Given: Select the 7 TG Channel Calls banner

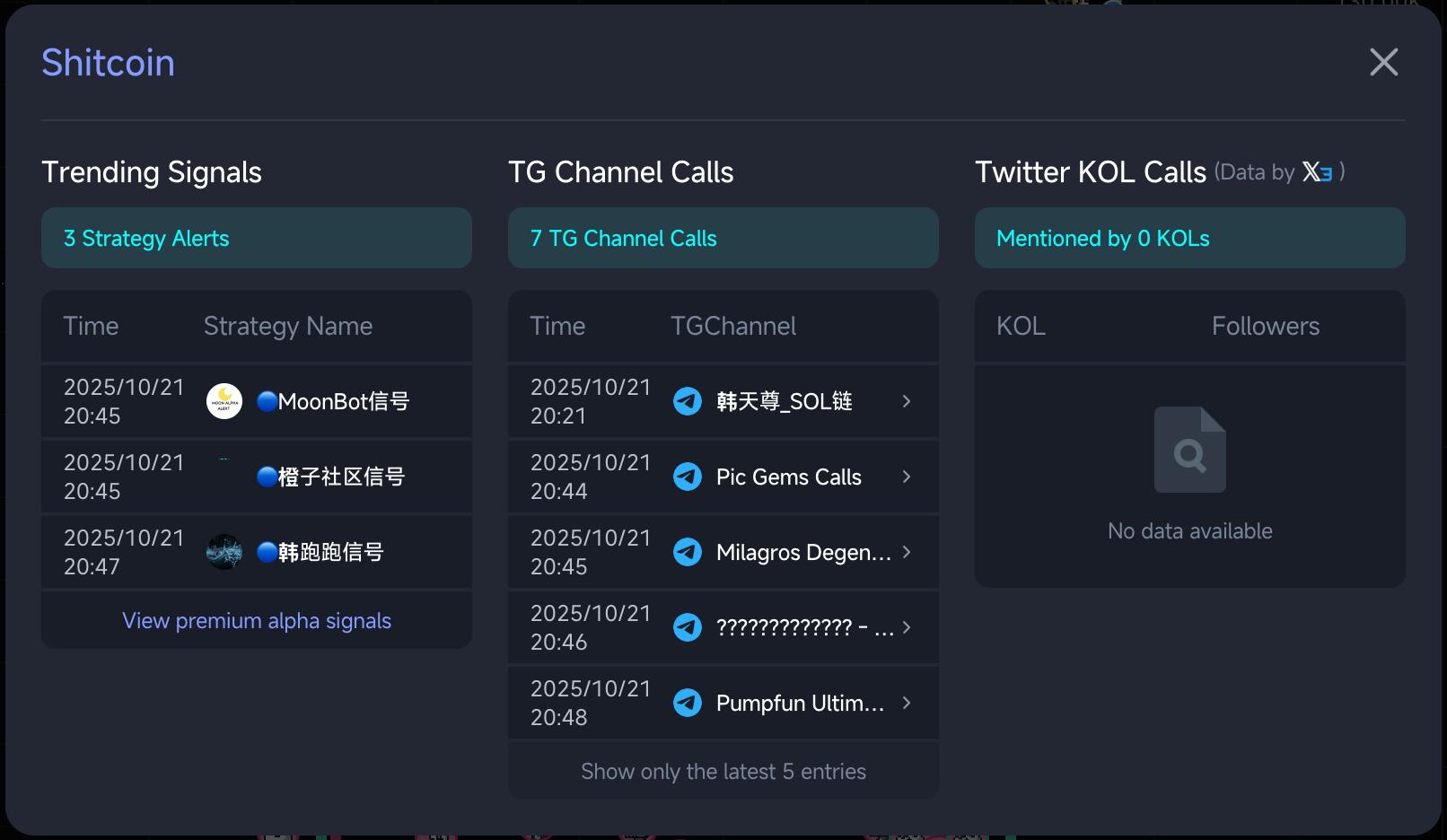Looking at the screenshot, I should click(723, 238).
